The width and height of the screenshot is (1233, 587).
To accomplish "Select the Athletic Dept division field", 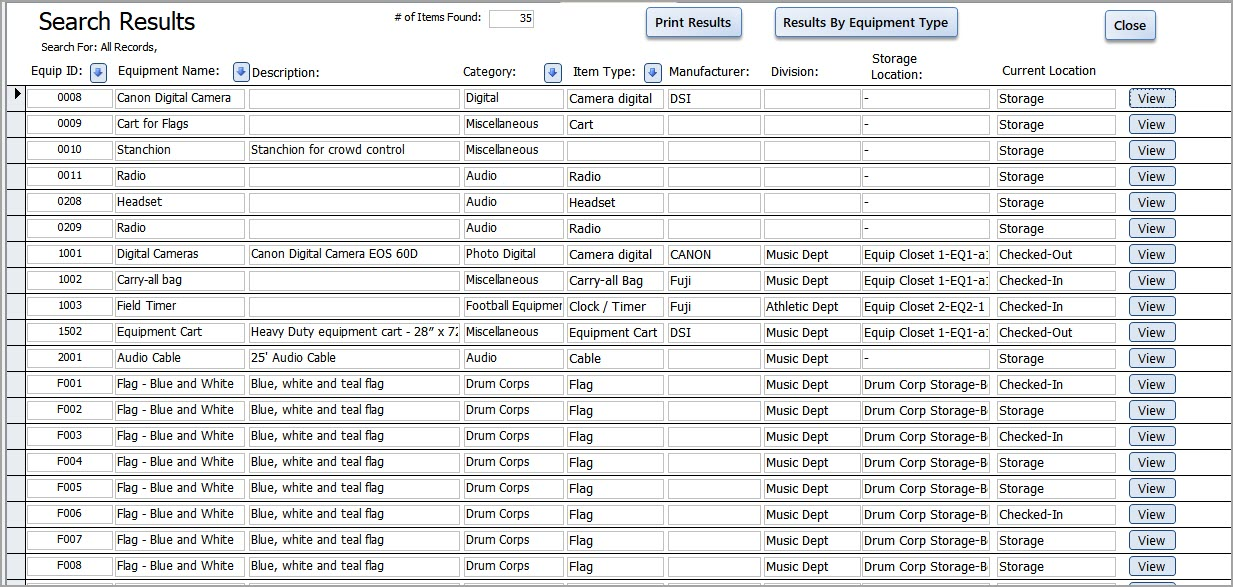I will point(811,306).
